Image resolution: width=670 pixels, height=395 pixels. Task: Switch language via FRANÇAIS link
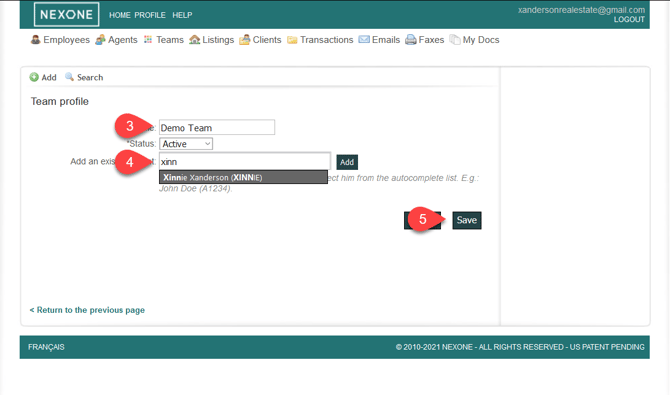[46, 347]
